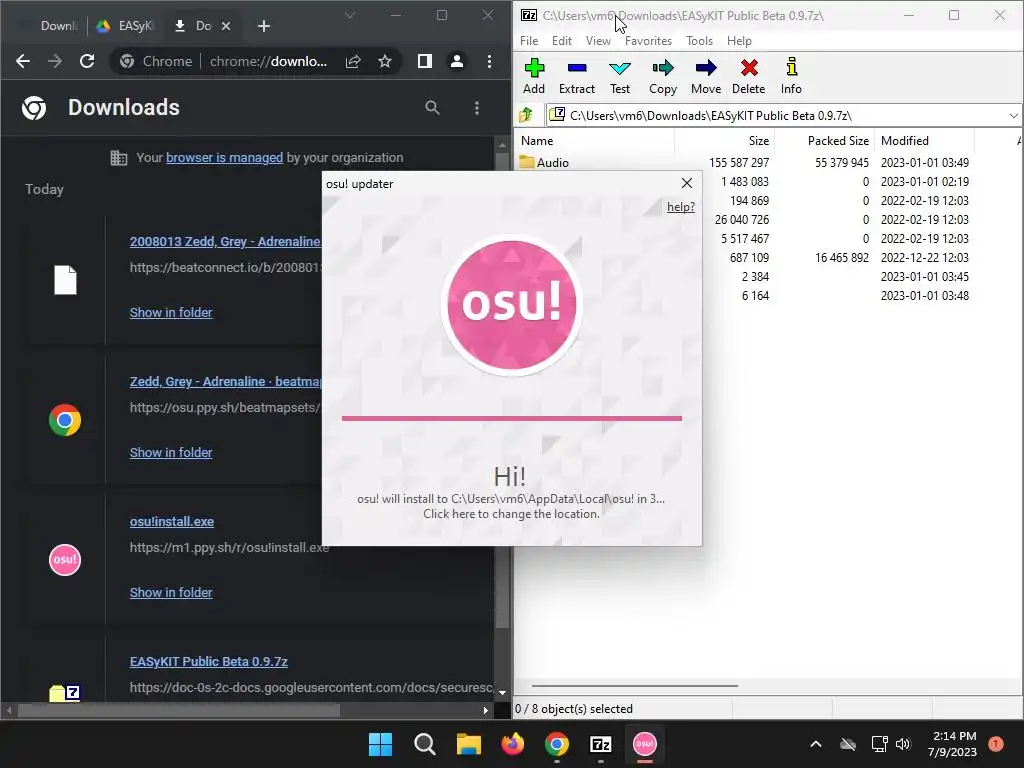Open the Help menu in 7-Zip
The image size is (1024, 768).
[739, 40]
